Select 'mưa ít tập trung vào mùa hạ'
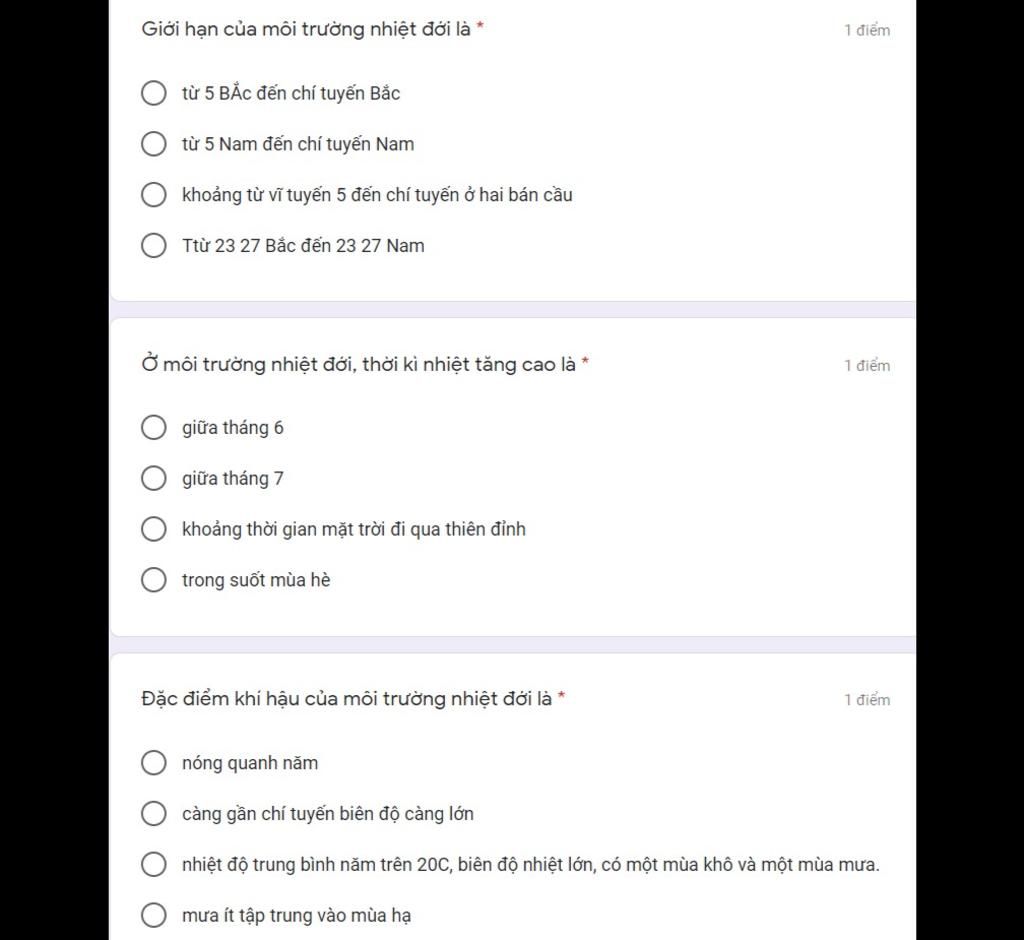 click(153, 915)
